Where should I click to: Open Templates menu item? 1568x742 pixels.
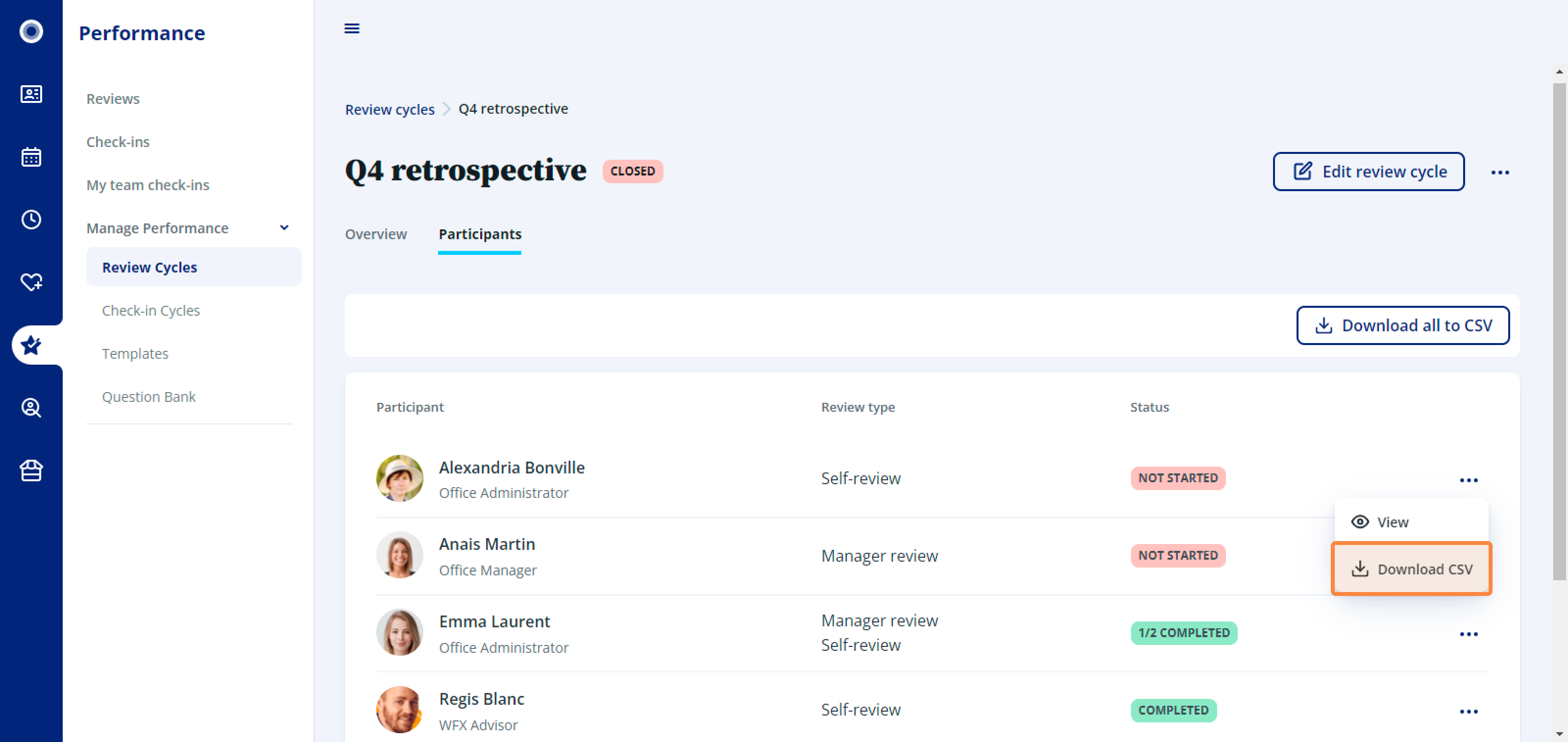click(x=135, y=354)
